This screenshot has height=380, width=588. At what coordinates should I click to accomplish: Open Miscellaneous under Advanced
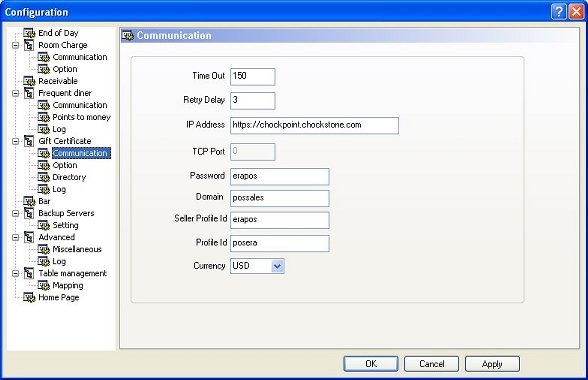pyautogui.click(x=77, y=249)
